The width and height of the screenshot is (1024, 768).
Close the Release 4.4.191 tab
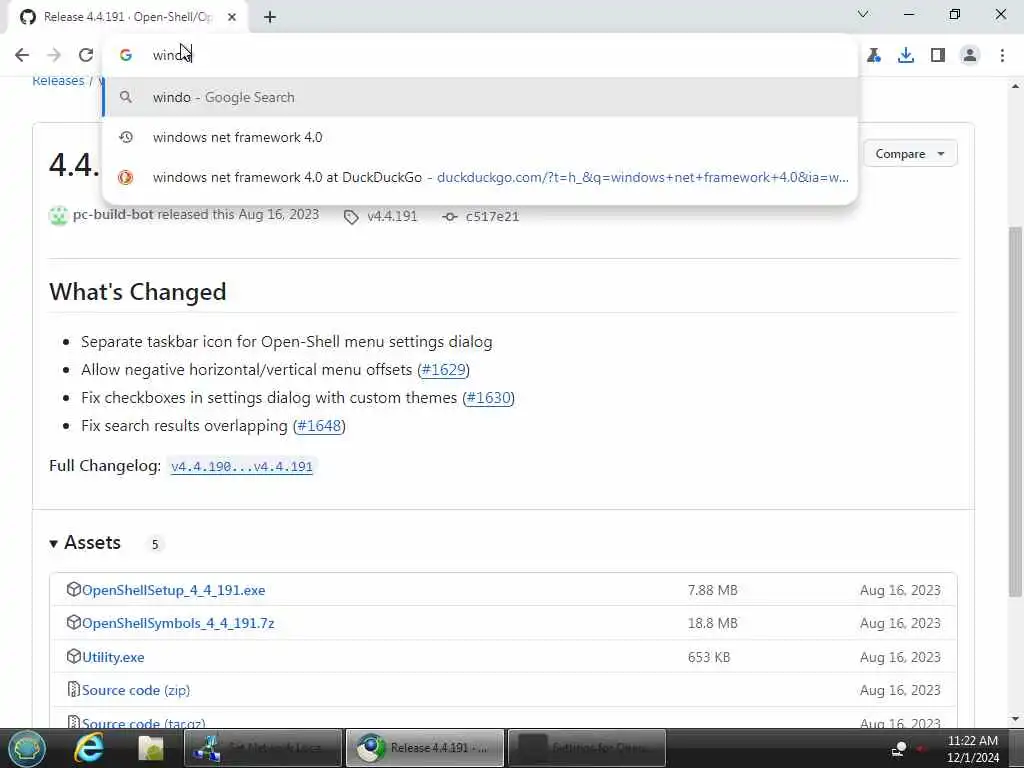pos(232,17)
